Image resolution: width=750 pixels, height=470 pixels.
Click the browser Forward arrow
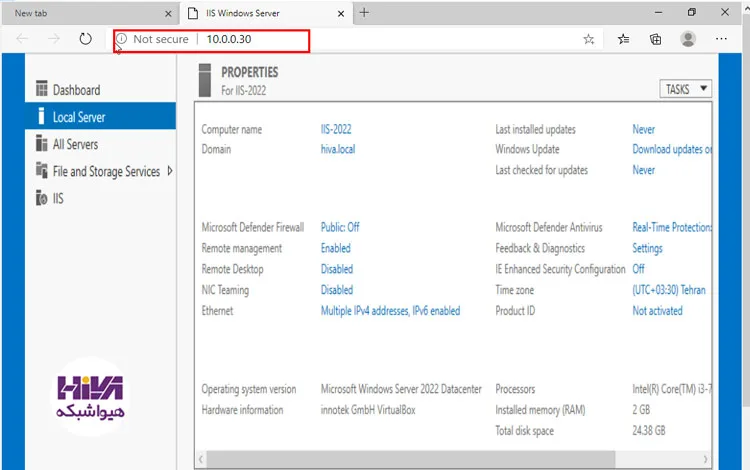tap(54, 39)
